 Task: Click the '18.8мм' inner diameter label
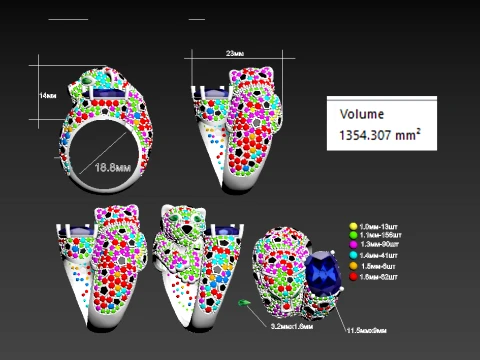click(113, 167)
